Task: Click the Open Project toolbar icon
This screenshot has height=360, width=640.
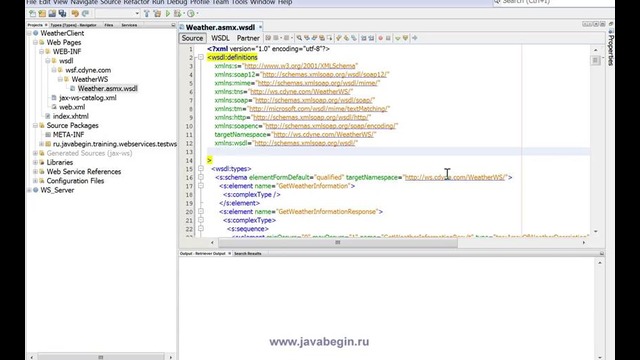Action: pos(52,13)
